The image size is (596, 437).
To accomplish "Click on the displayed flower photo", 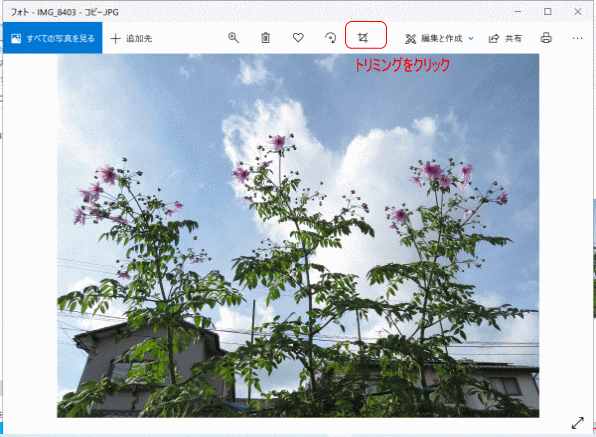I will (298, 236).
